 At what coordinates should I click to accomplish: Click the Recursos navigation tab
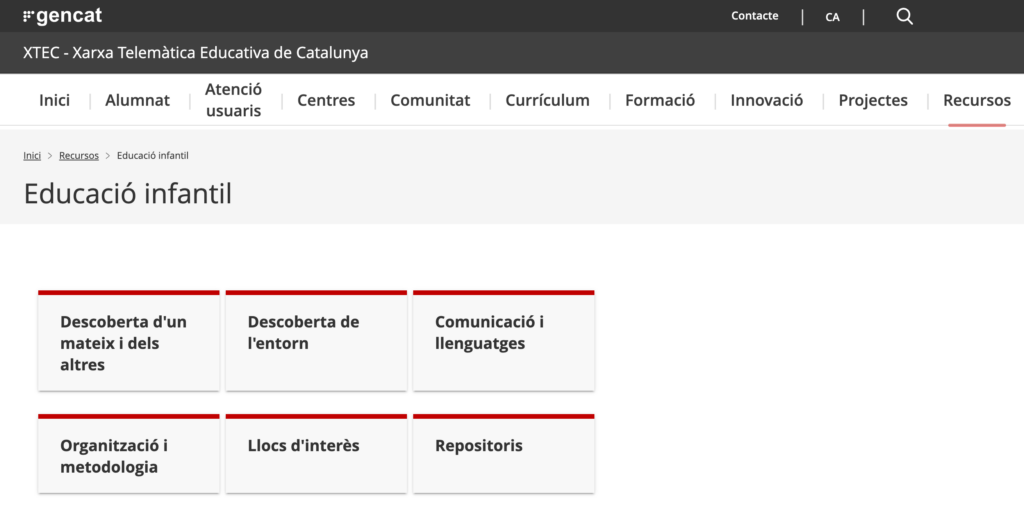[x=976, y=100]
